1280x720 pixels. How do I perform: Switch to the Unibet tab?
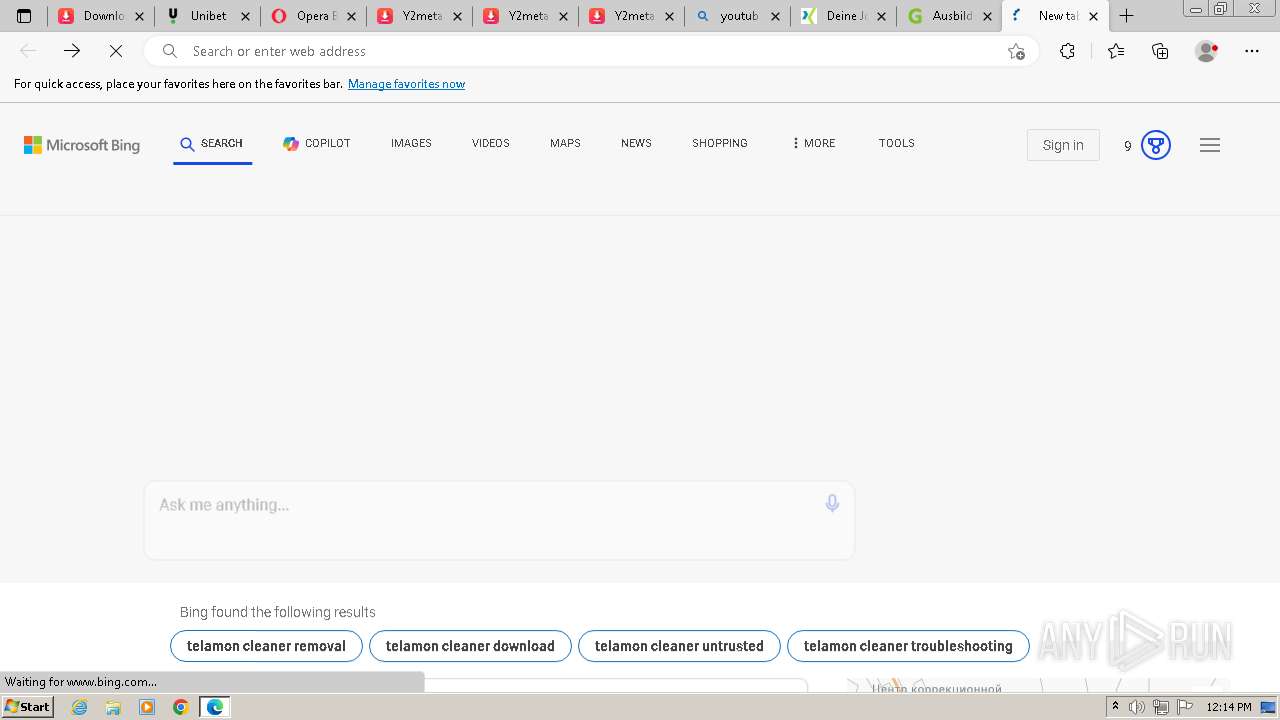[208, 16]
